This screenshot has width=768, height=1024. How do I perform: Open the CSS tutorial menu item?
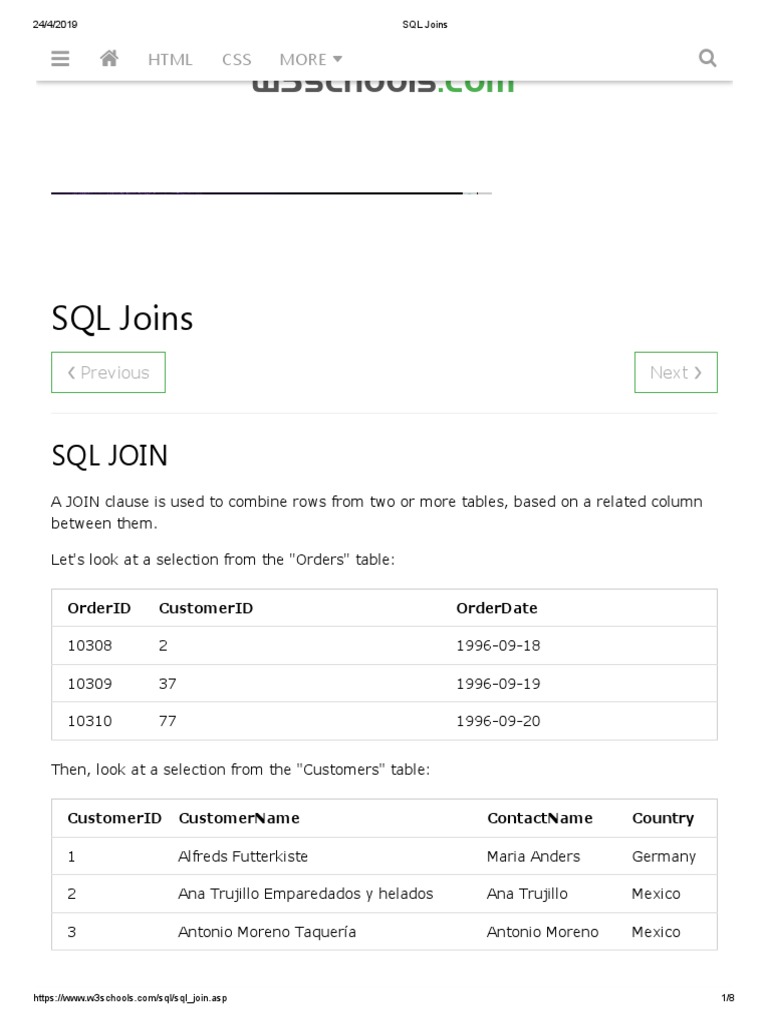[237, 59]
